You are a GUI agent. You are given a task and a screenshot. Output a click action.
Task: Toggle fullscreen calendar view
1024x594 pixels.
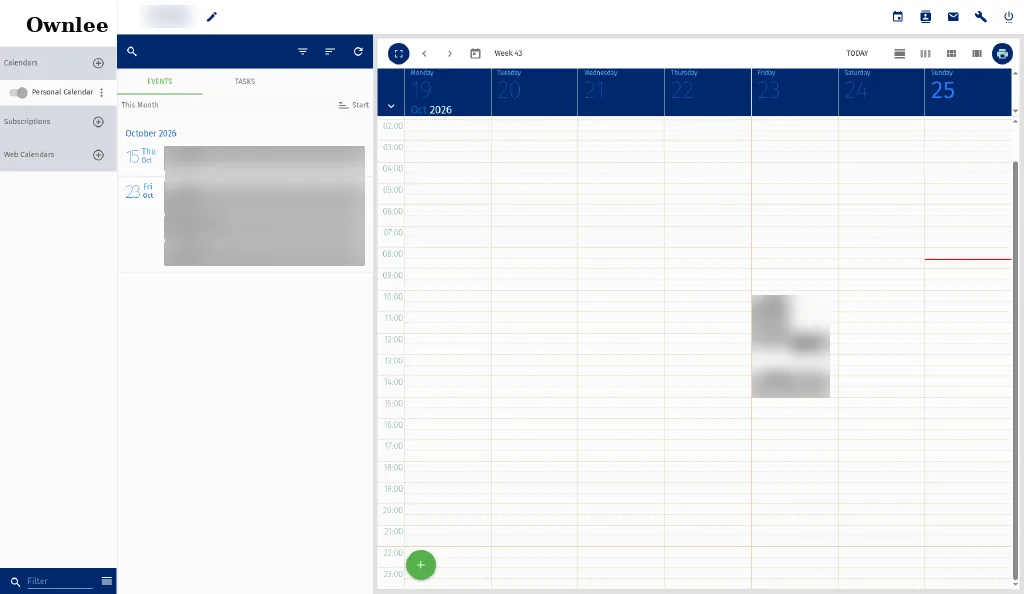click(398, 54)
